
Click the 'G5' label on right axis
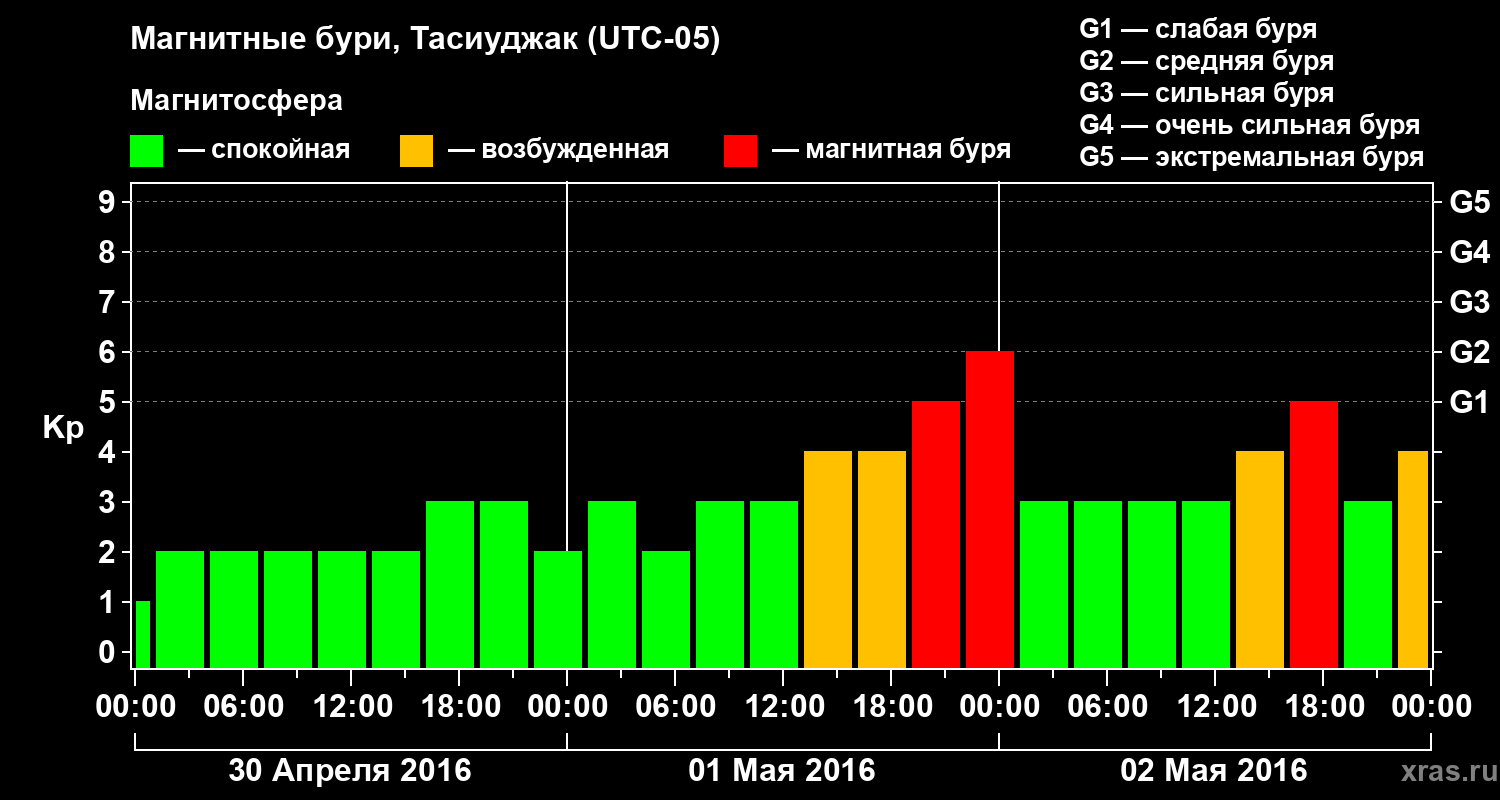pyautogui.click(x=1469, y=202)
